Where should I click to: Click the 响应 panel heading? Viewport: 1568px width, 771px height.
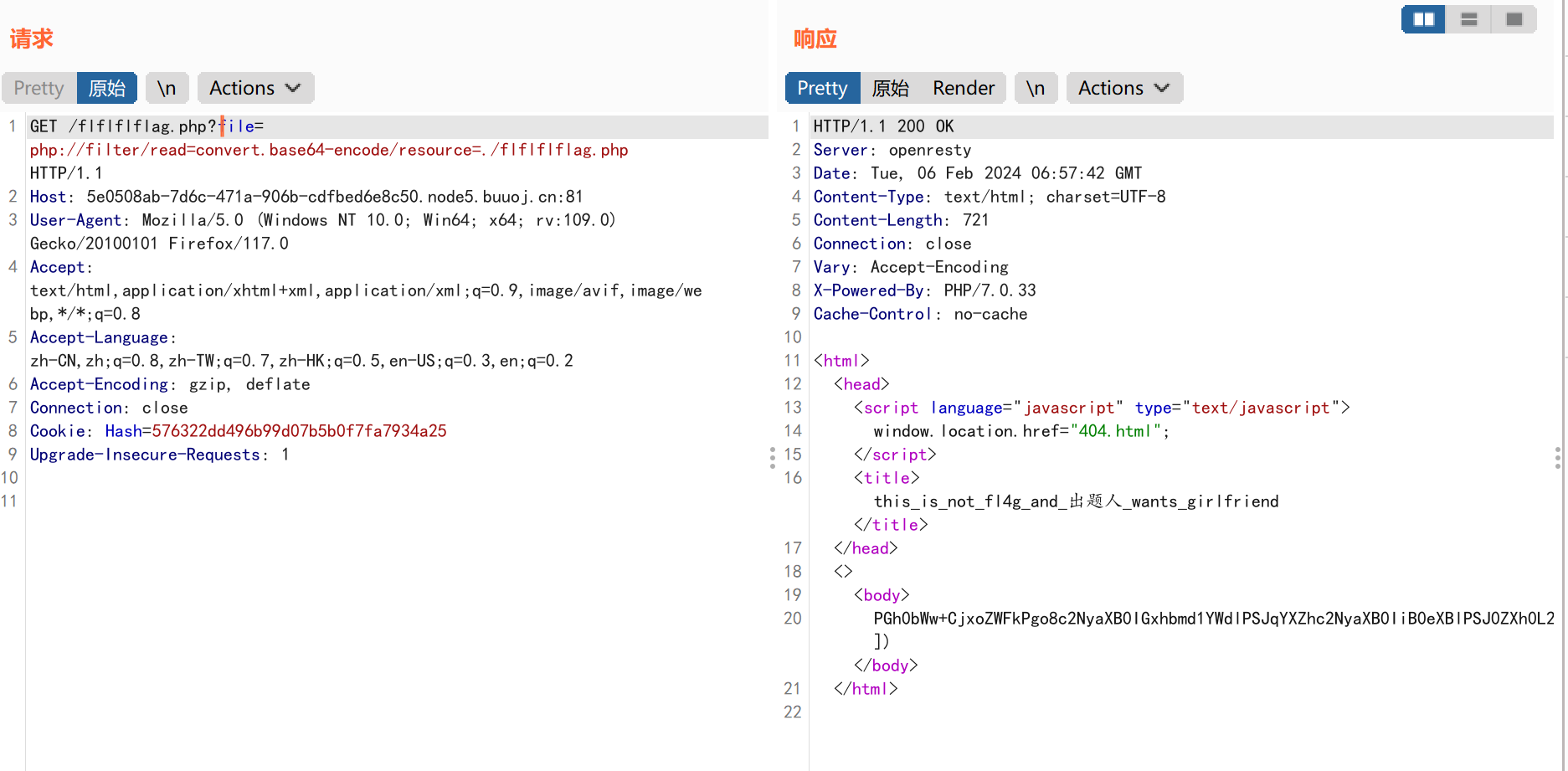point(815,39)
